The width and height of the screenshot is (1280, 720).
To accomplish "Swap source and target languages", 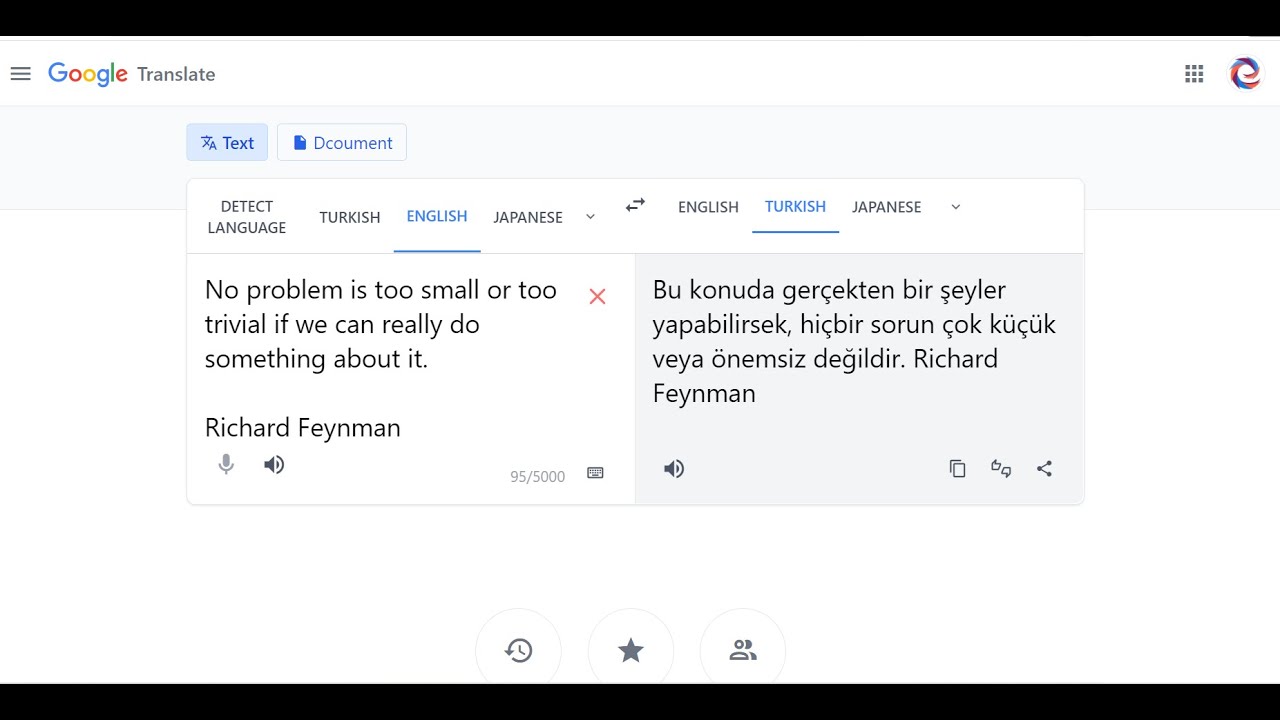I will [x=635, y=205].
